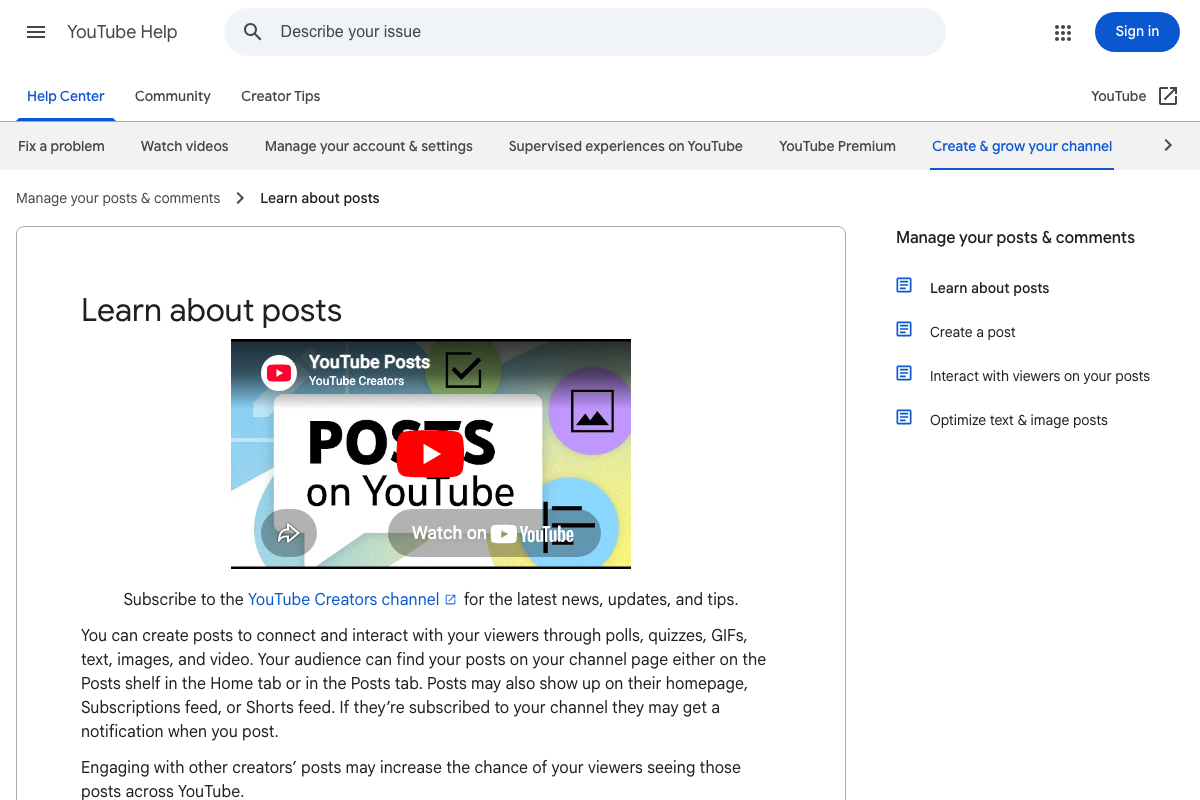Open the Creator Tips tab
Viewport: 1200px width, 800px height.
(x=281, y=96)
